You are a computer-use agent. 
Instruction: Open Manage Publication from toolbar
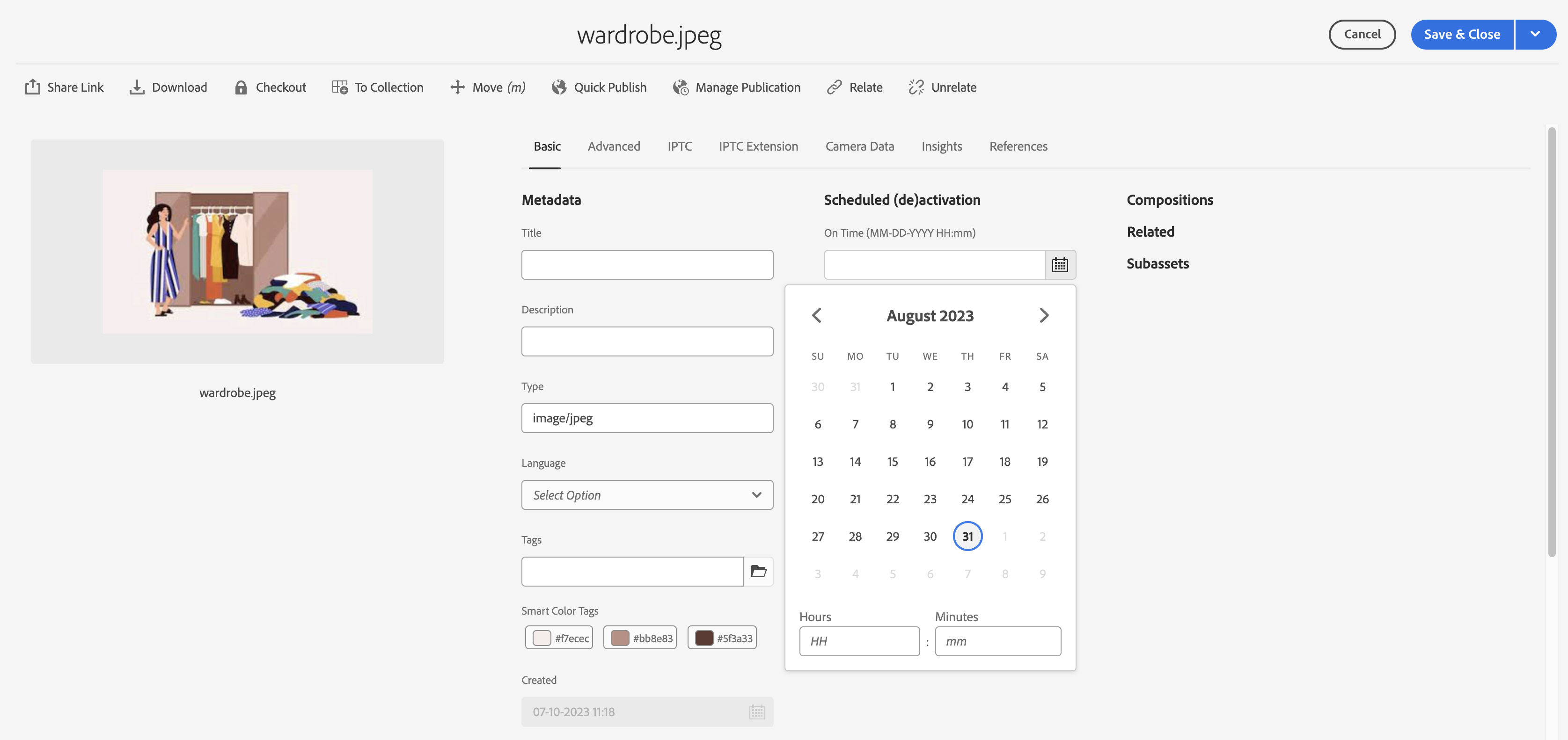coord(737,87)
